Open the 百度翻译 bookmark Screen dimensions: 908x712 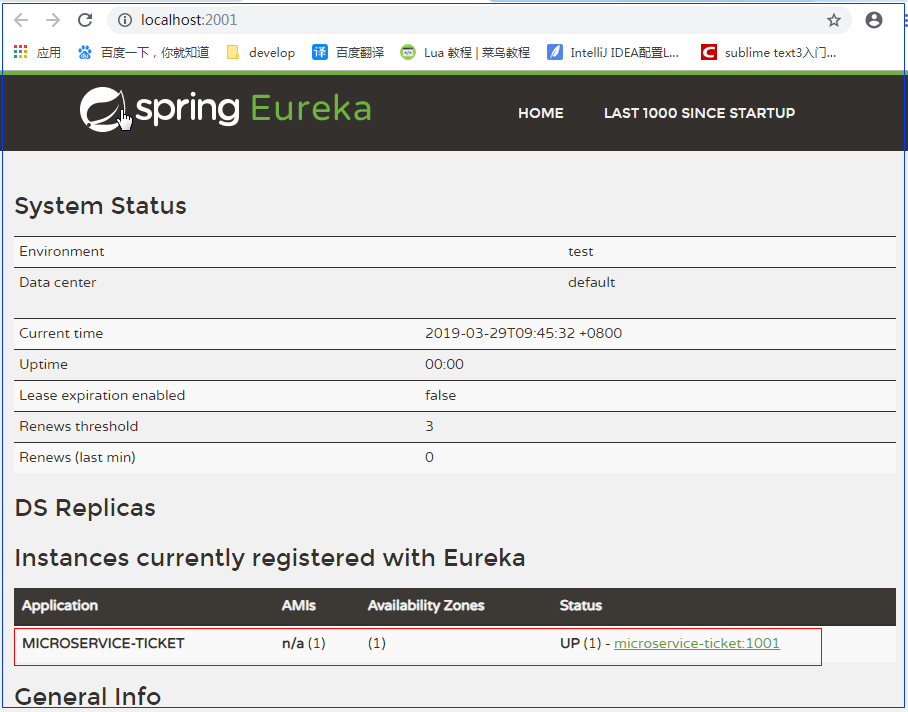point(348,53)
